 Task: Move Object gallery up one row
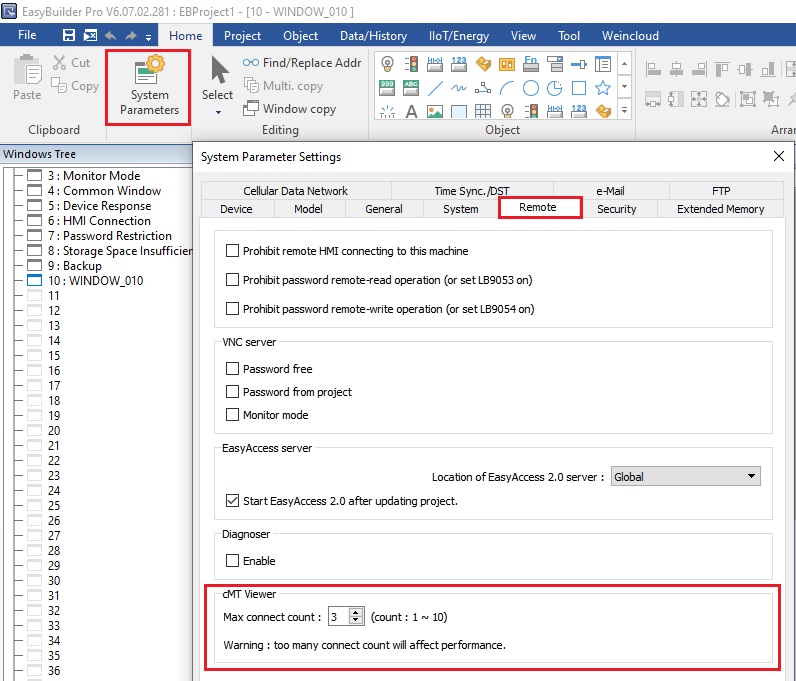click(624, 64)
